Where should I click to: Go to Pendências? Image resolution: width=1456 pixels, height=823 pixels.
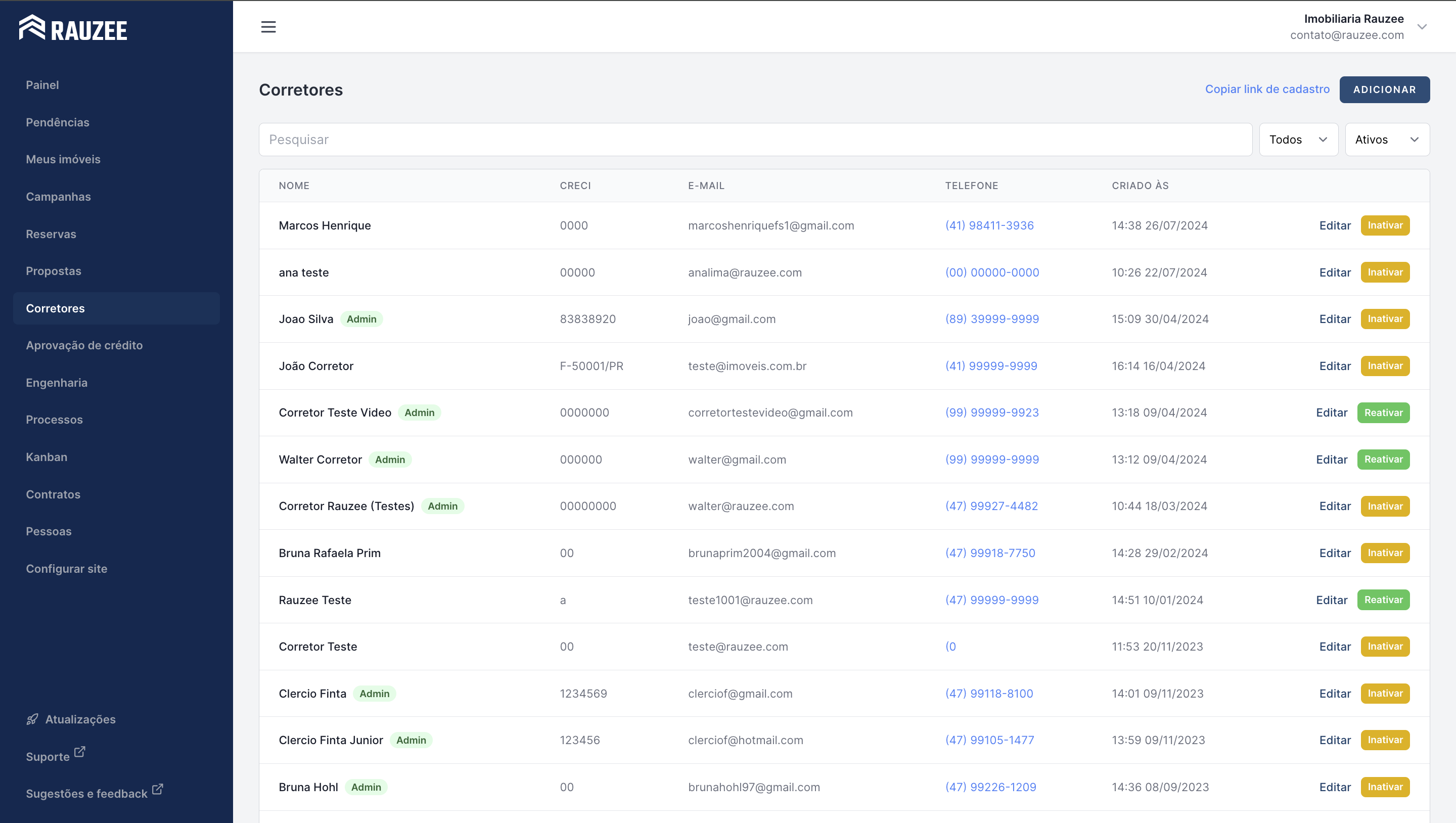click(58, 122)
